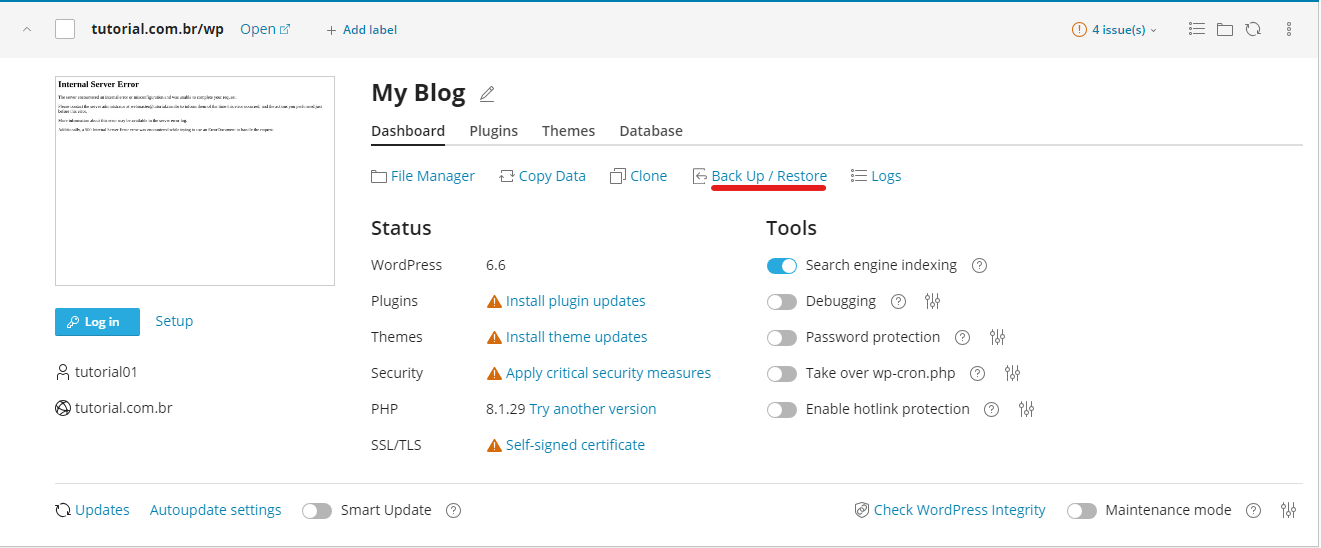Disable Search engine indexing toggle
Screen dimensions: 1321x548
pyautogui.click(x=782, y=266)
